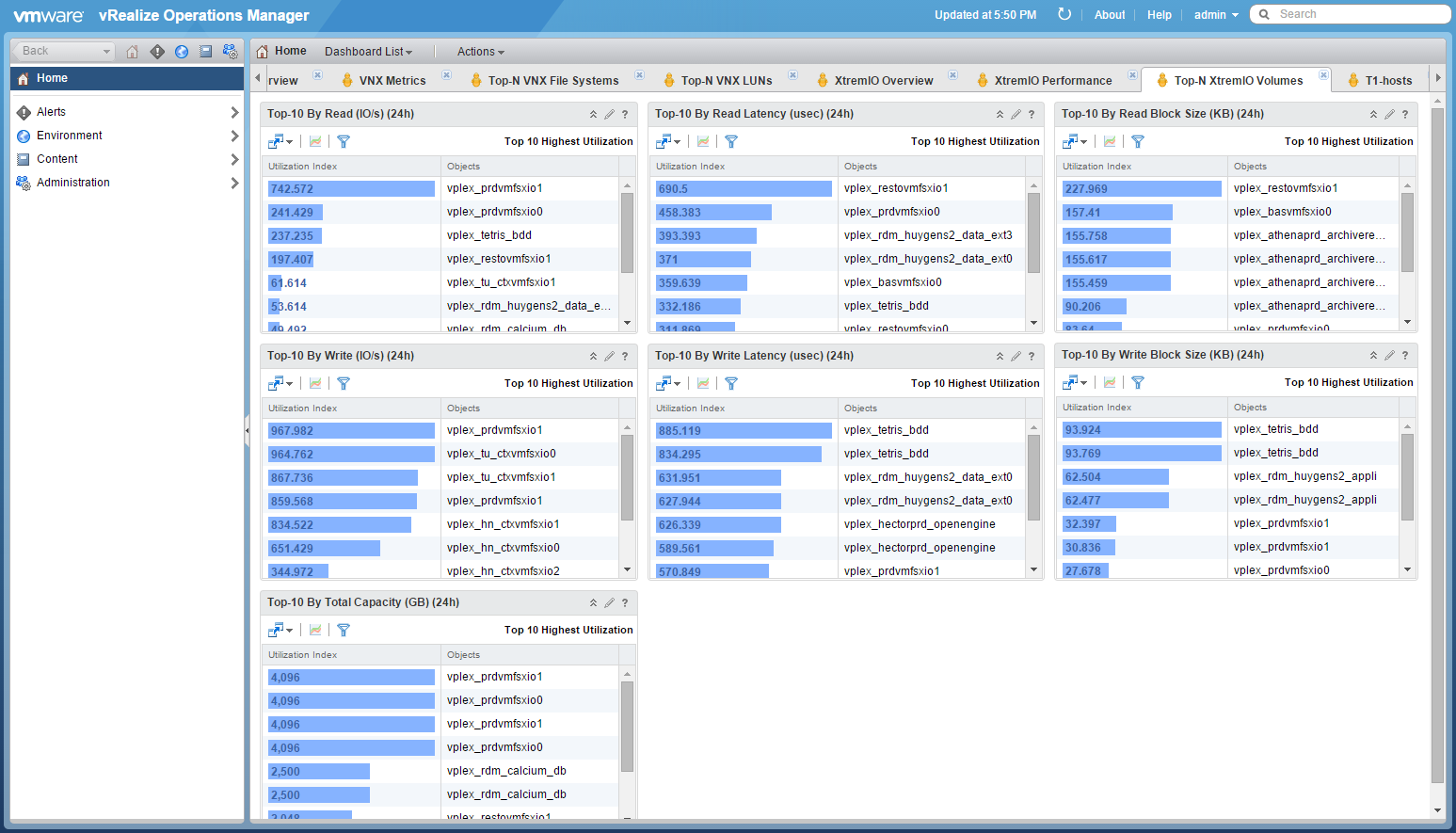Image resolution: width=1456 pixels, height=833 pixels.
Task: Click the refresh icon next to update time
Action: coord(1064,14)
